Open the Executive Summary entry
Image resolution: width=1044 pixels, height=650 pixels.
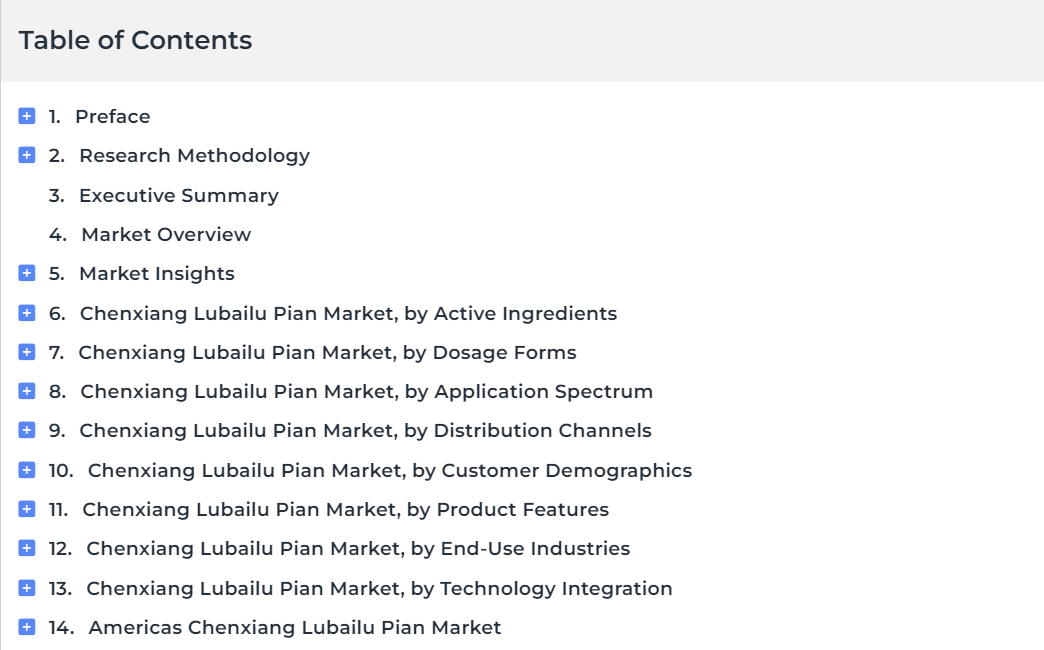coord(178,195)
